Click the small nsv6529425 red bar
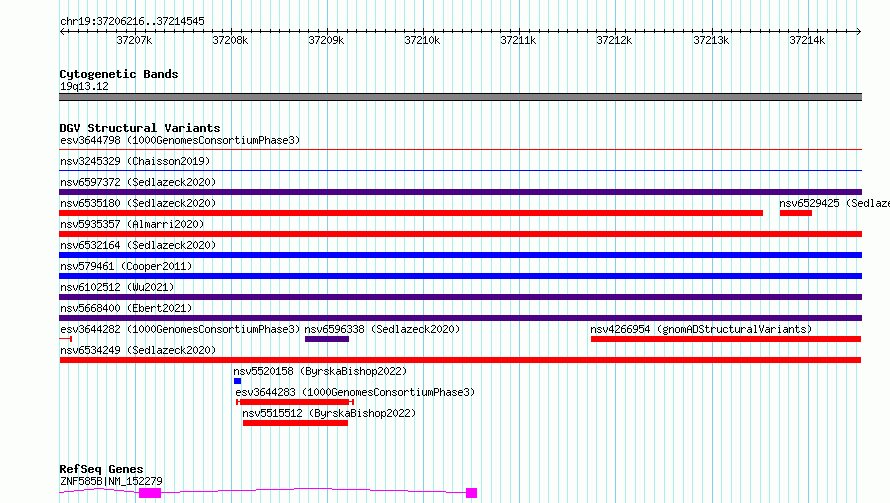Screen dimensions: 890x503 pos(796,213)
